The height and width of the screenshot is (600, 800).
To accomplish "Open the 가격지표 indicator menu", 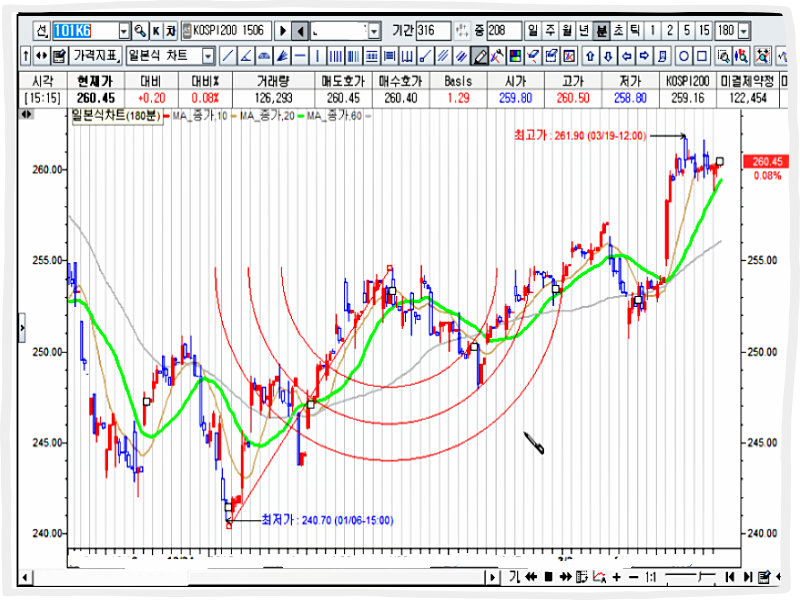I will 96,56.
